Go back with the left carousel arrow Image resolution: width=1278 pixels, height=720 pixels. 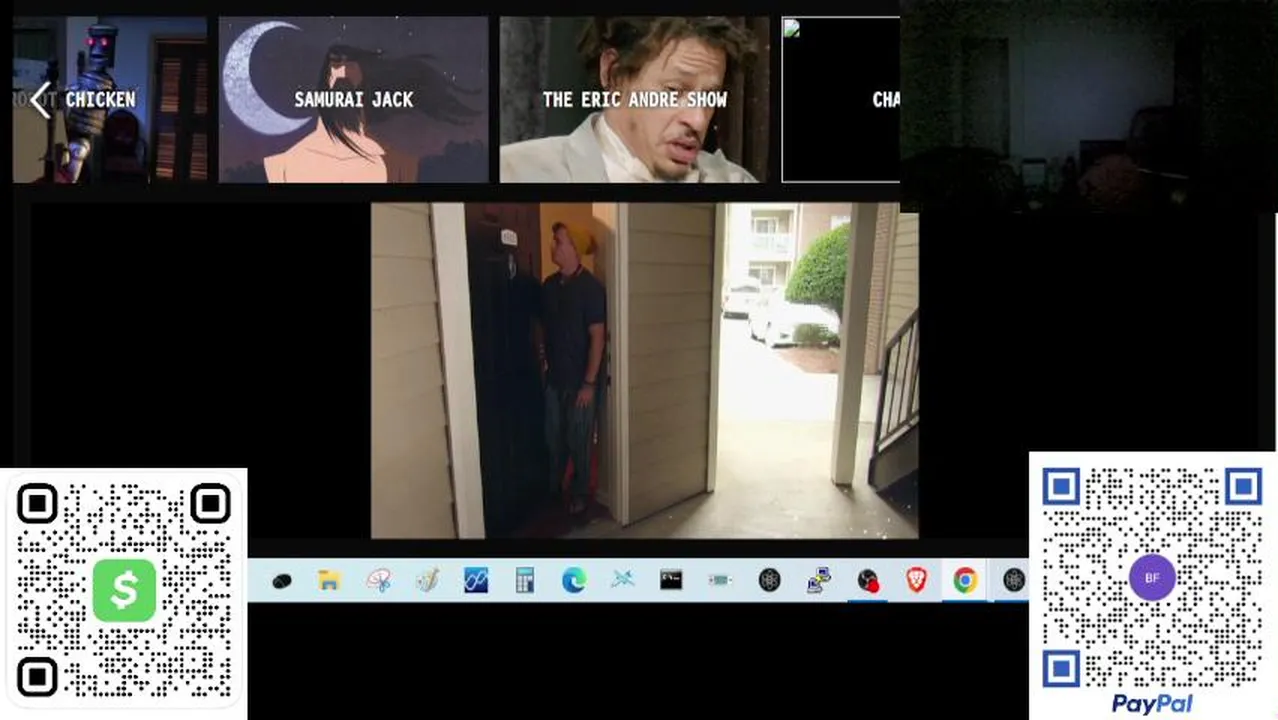pyautogui.click(x=40, y=100)
